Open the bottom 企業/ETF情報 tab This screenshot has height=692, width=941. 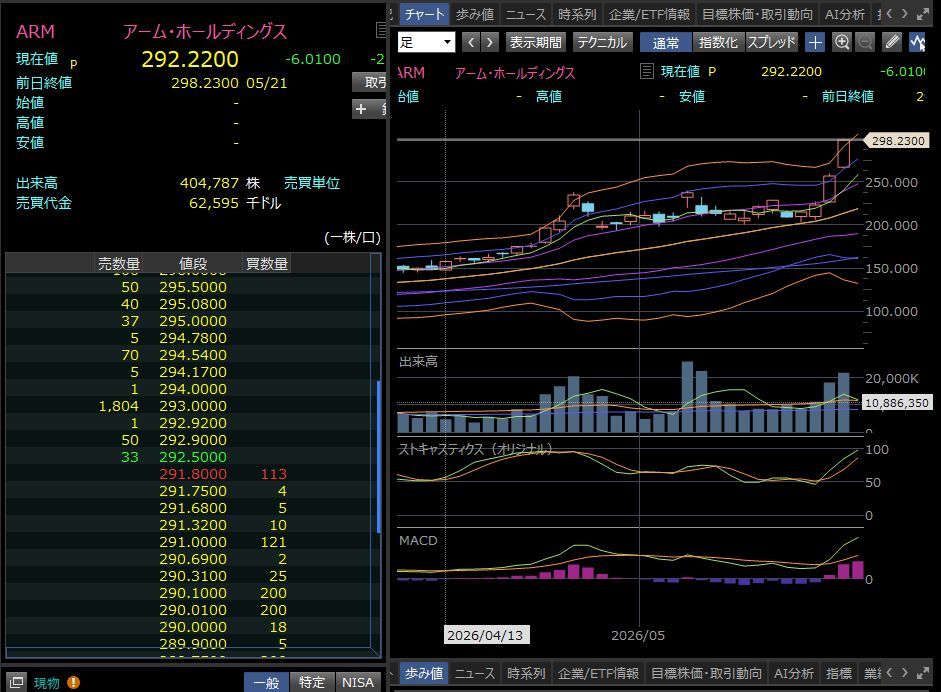[x=598, y=673]
